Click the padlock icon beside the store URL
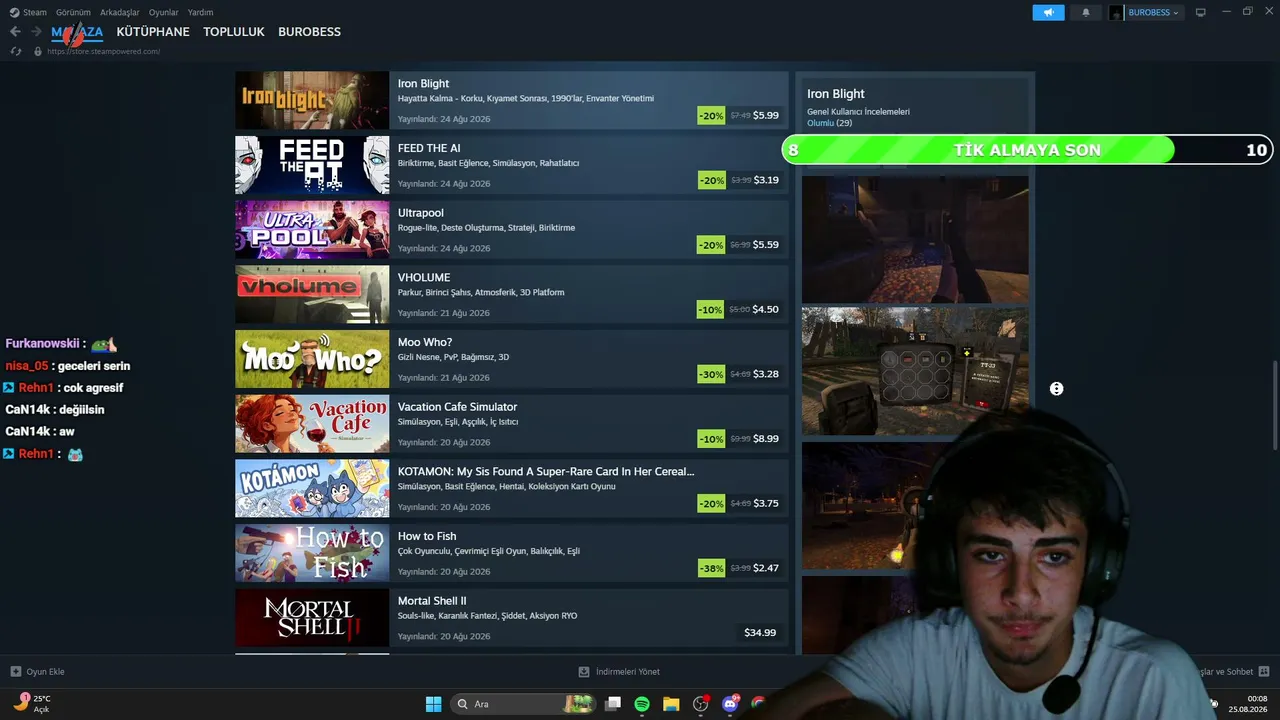Screen dimensions: 1280x720 pos(38,51)
